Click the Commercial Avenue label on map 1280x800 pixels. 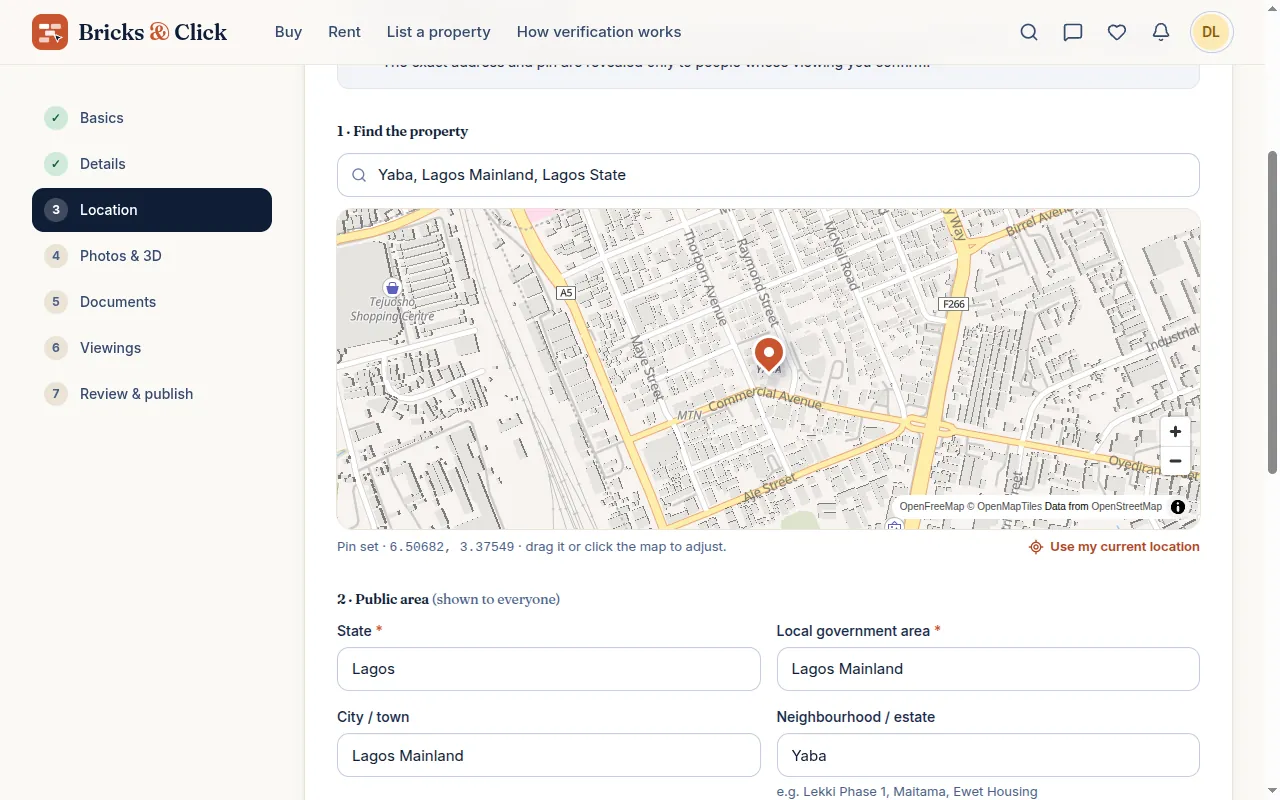tap(765, 399)
